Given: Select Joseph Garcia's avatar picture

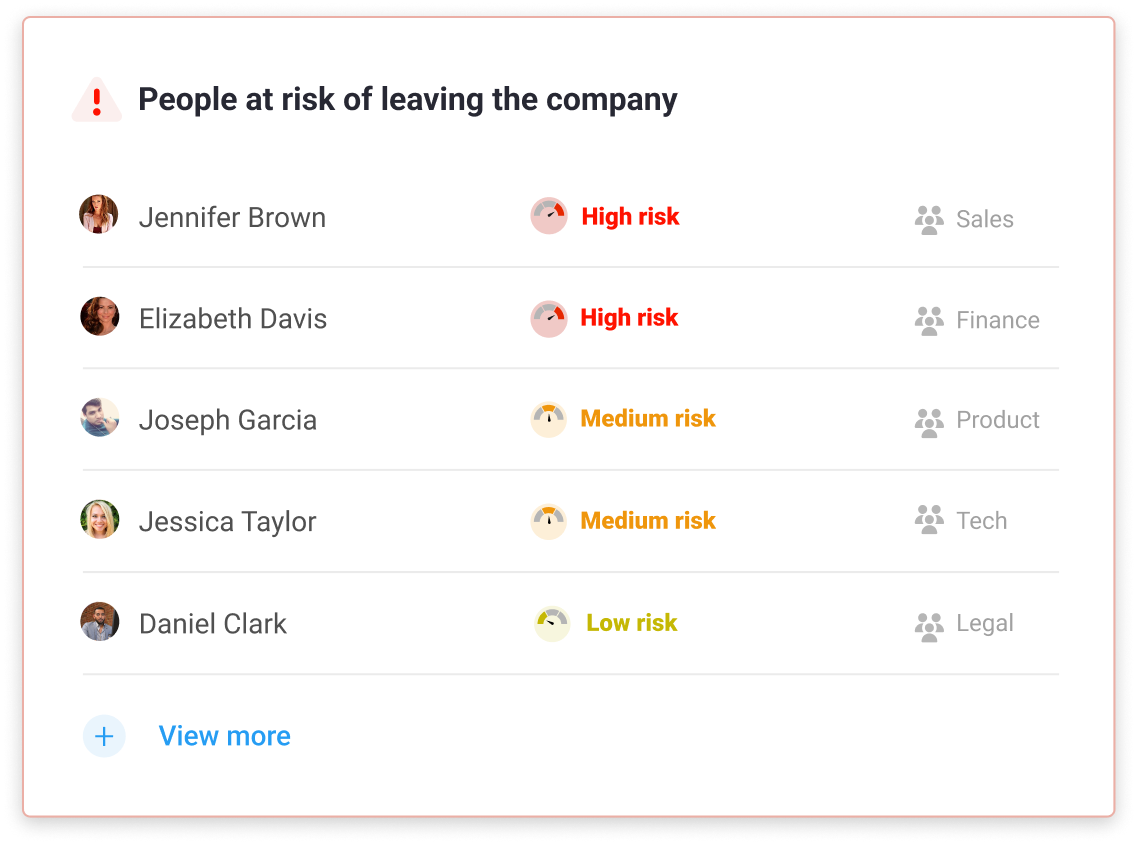Looking at the screenshot, I should point(99,418).
